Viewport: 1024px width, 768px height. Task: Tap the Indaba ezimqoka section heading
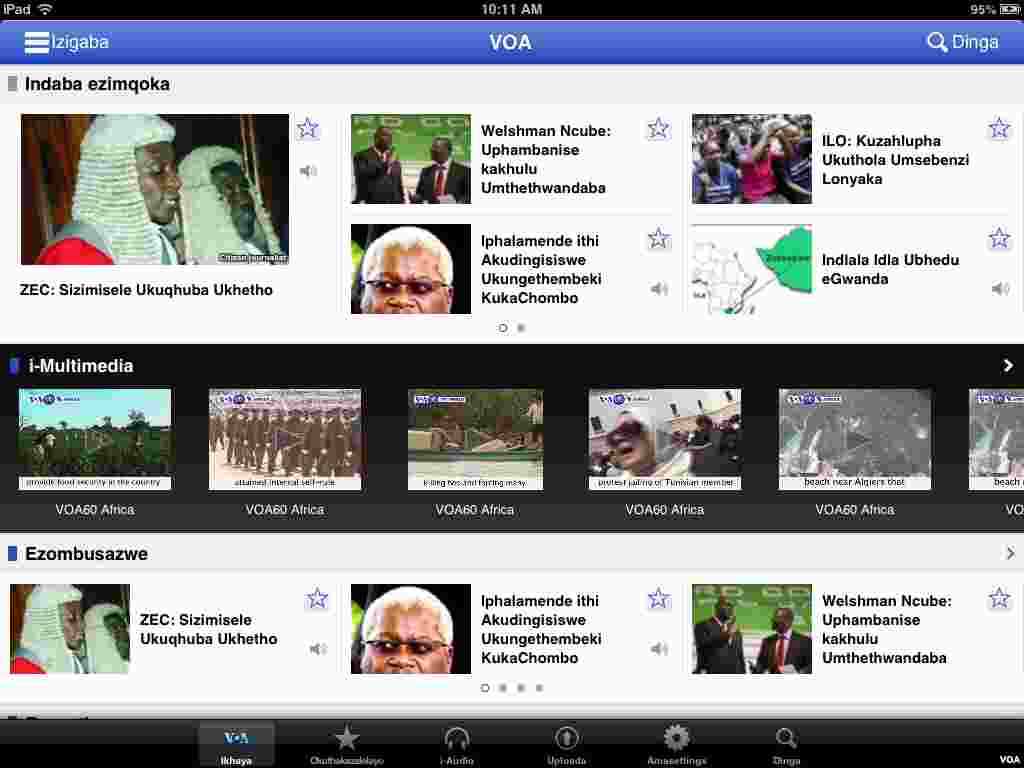[x=97, y=84]
